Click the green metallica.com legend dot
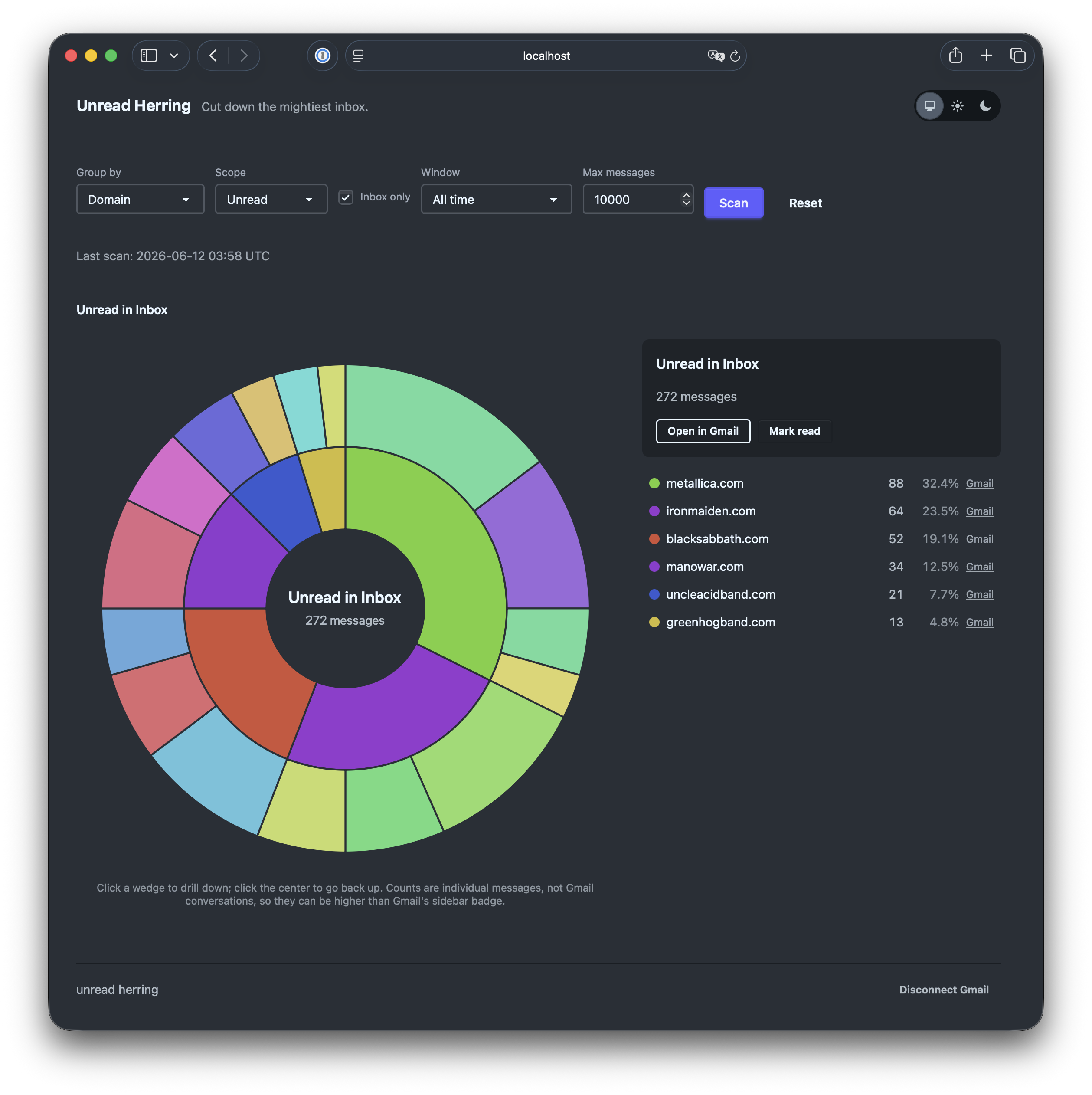This screenshot has height=1095, width=1092. (x=654, y=483)
